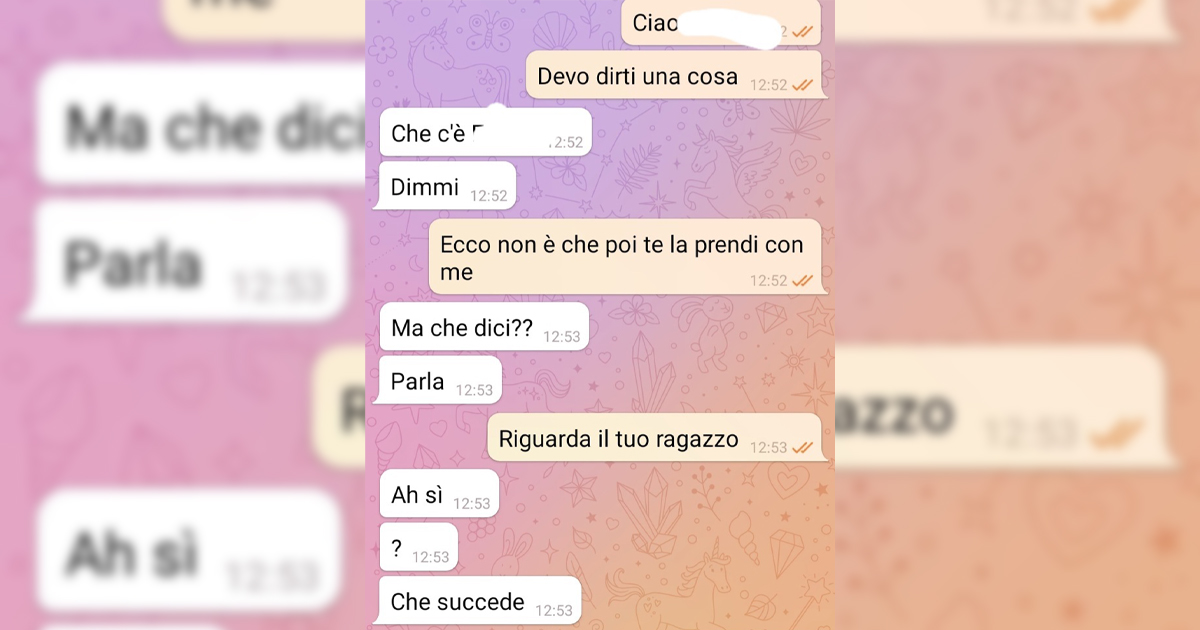Click the 'Ciao' message at the top
The image size is (1200, 630).
click(x=722, y=22)
